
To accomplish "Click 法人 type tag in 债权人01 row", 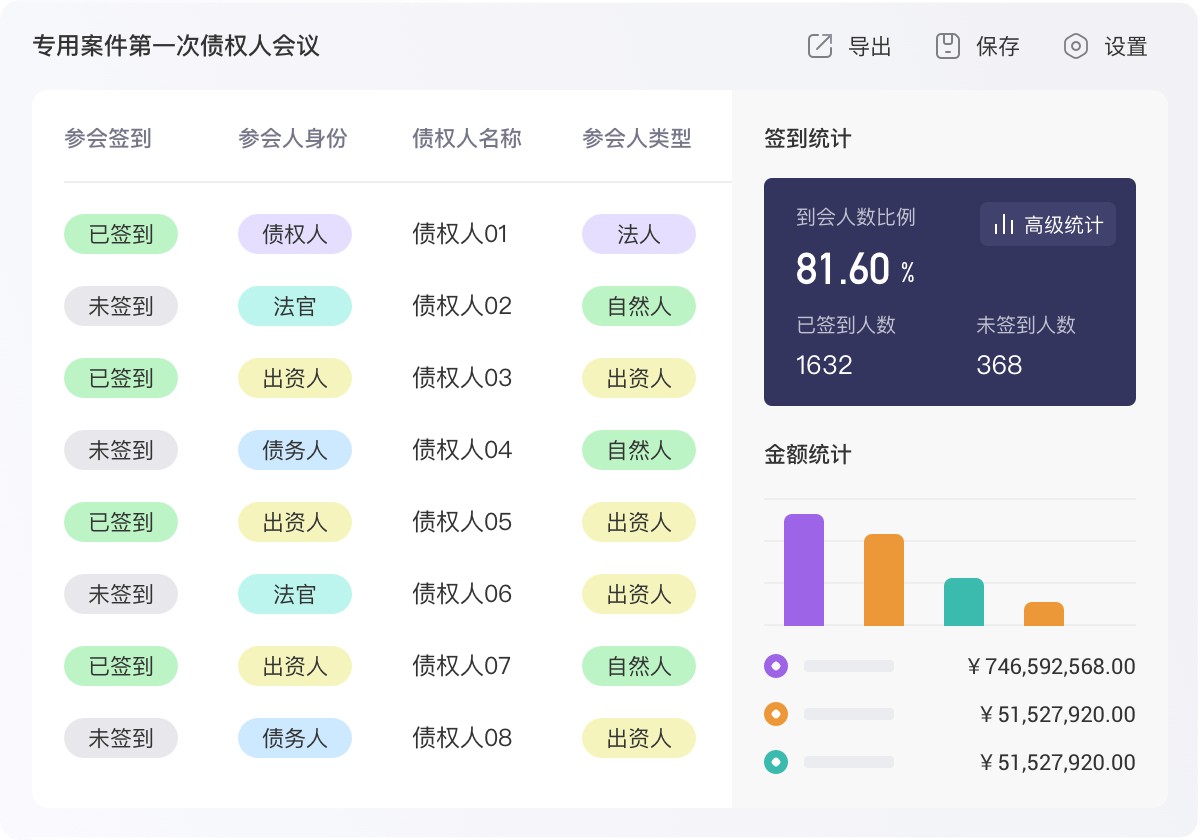I will click(639, 234).
